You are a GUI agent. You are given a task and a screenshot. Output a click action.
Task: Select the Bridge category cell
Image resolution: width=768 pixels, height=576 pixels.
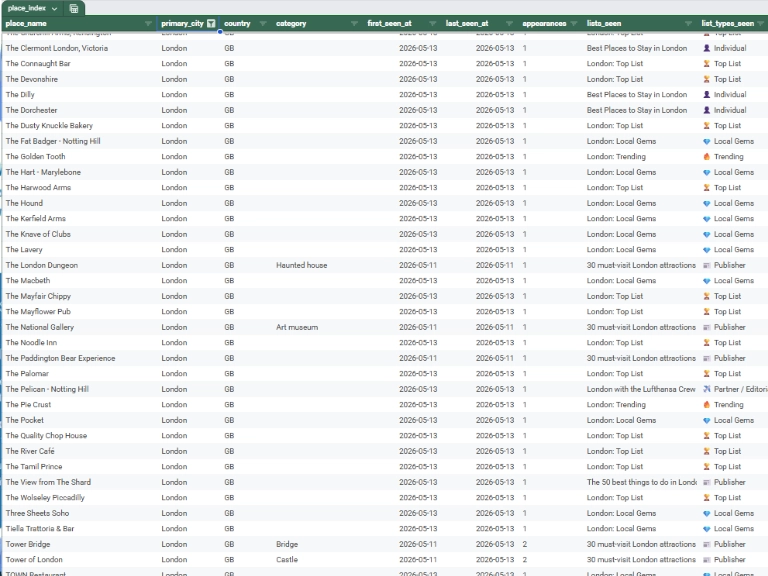pyautogui.click(x=287, y=544)
